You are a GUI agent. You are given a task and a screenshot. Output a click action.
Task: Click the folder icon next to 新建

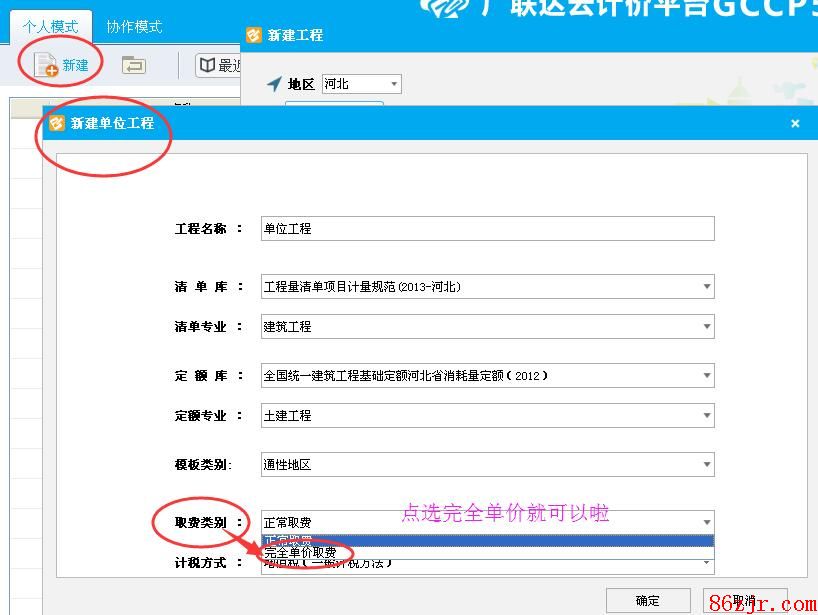[x=133, y=65]
